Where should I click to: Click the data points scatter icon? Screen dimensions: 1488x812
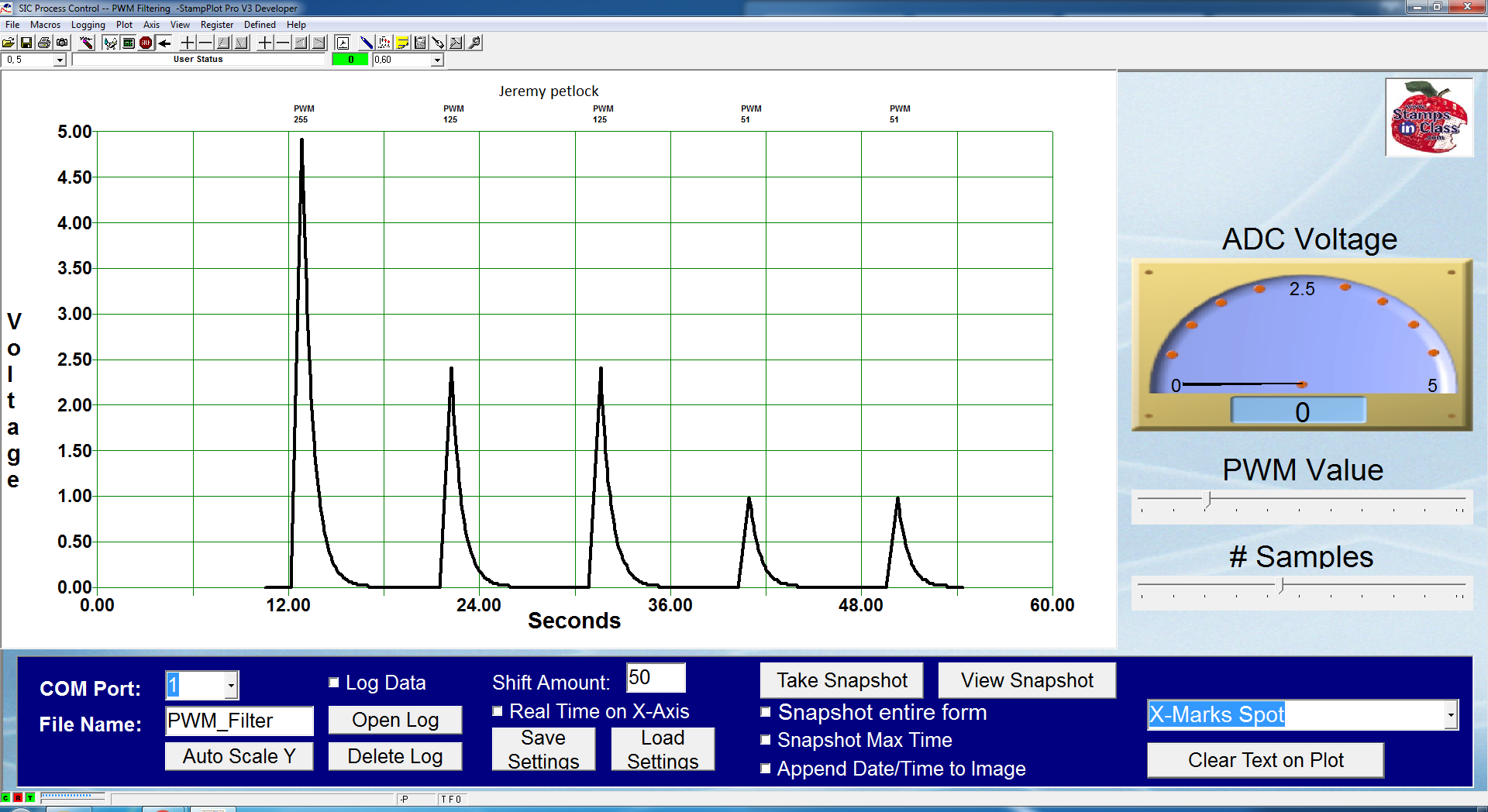click(x=384, y=43)
